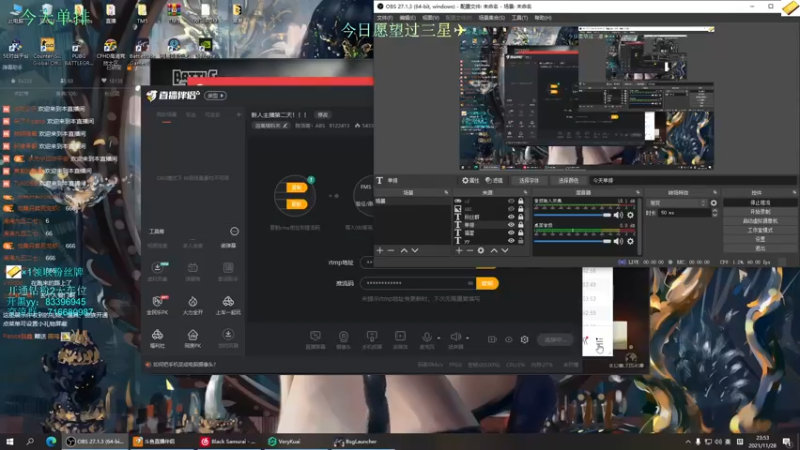Open settings gear for 桌面音频 channel

(x=631, y=241)
